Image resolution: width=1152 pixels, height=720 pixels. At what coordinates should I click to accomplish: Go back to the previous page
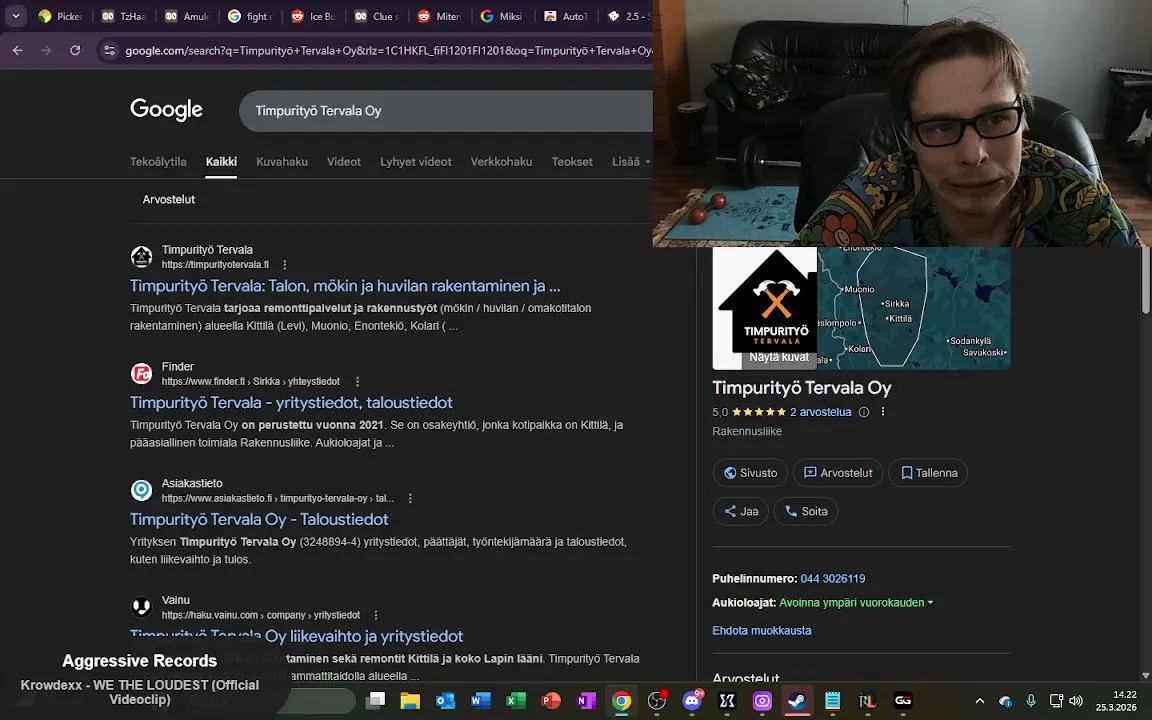pos(18,51)
